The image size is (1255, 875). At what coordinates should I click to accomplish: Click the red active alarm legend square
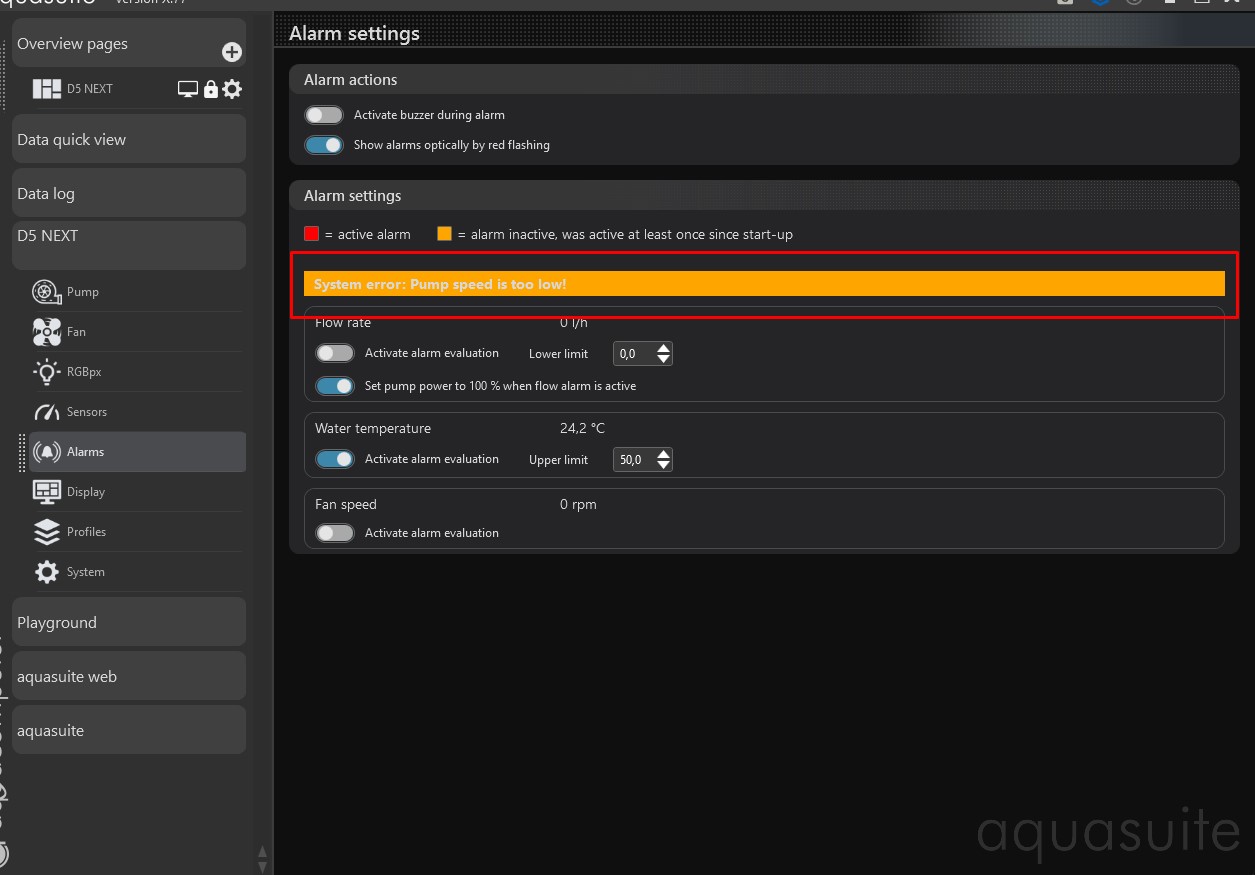[x=312, y=234]
